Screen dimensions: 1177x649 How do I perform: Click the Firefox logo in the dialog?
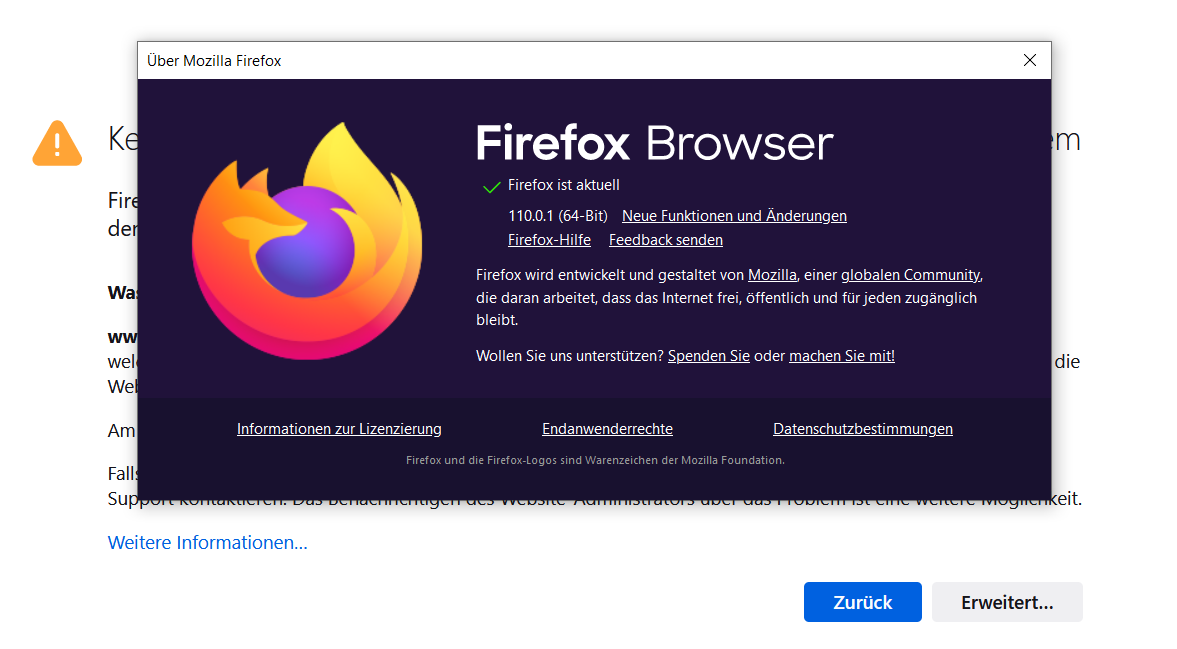click(x=307, y=241)
